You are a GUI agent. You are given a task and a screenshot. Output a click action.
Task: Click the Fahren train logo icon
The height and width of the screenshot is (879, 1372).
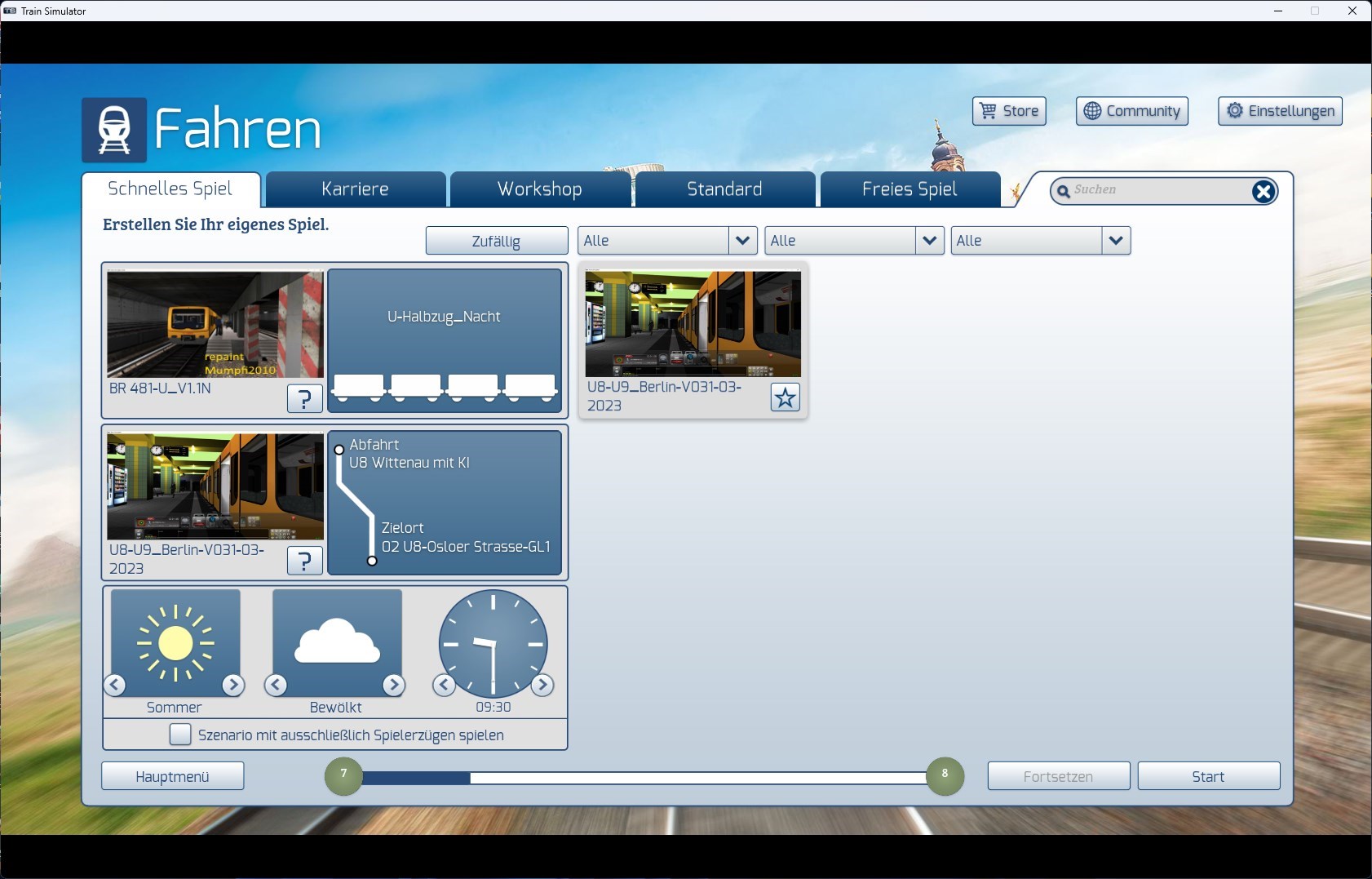pos(114,130)
